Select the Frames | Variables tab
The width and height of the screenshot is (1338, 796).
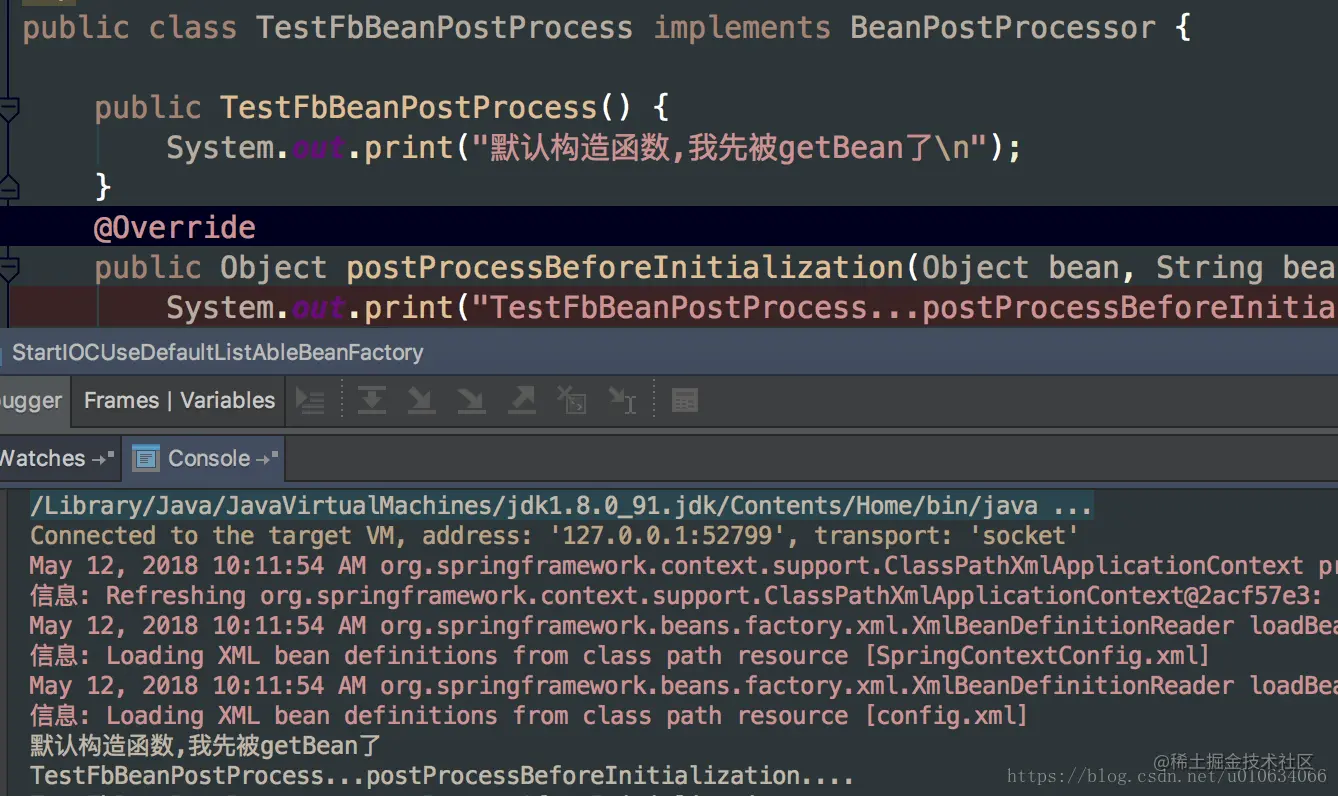179,401
